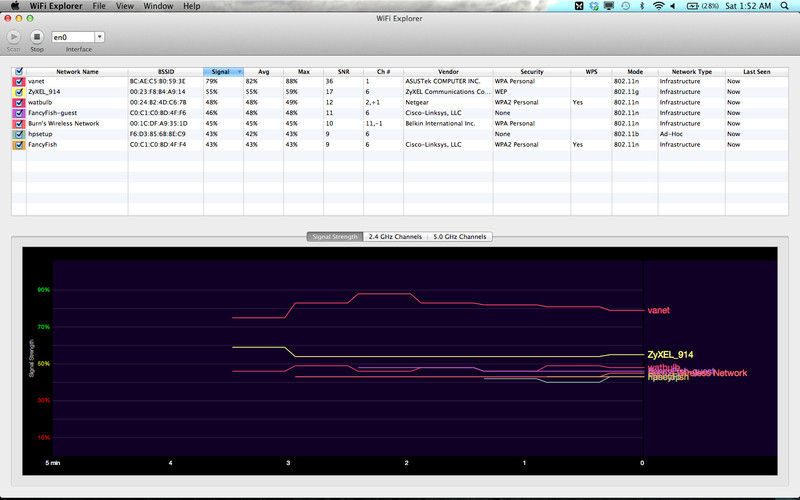Click the clock showing Sat 1:52 AM
This screenshot has height=500, width=800.
[748, 6]
